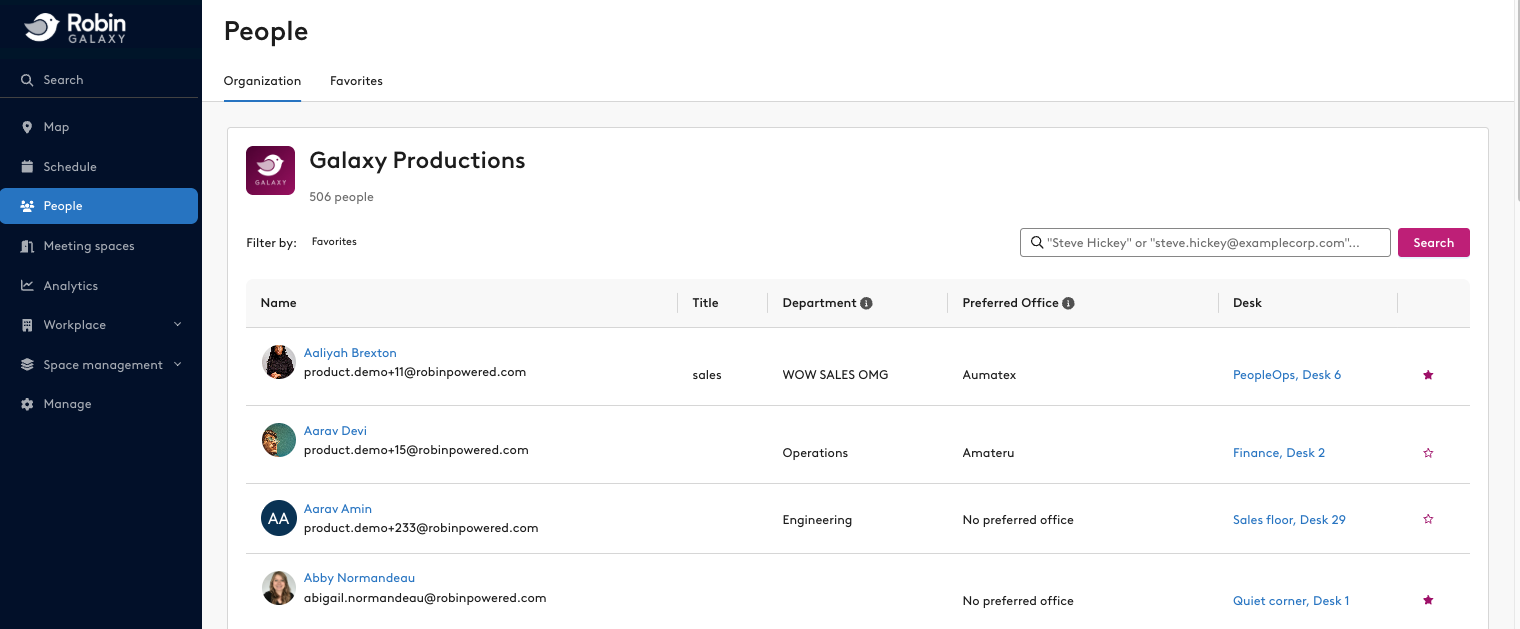Screen dimensions: 1520x629
Task: Click email product.demo+233@robinpowered.com
Action: pyautogui.click(x=421, y=528)
